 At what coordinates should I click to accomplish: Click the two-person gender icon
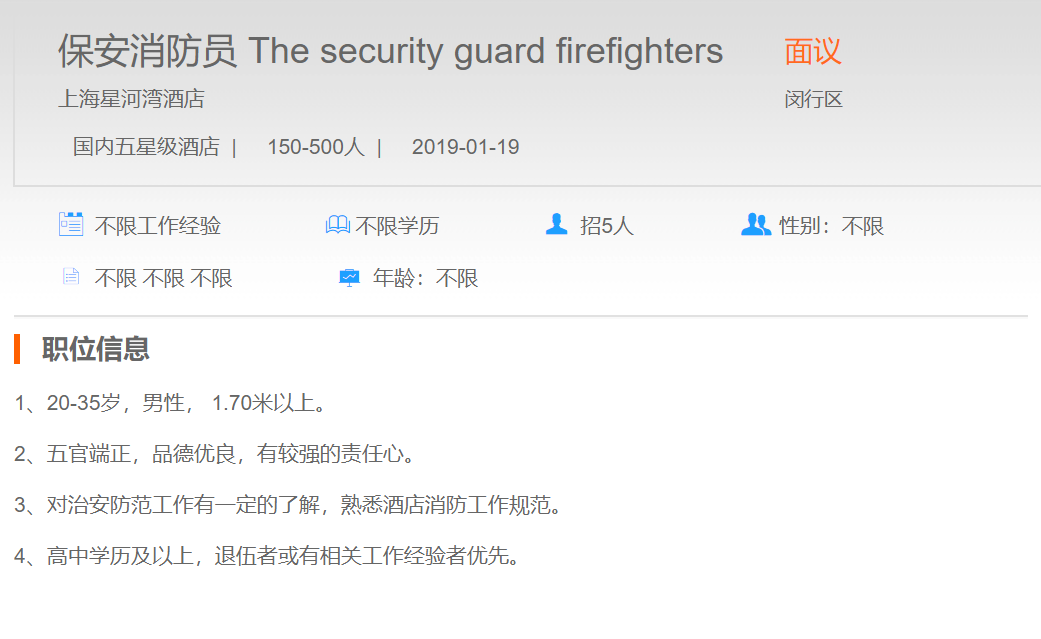(755, 225)
